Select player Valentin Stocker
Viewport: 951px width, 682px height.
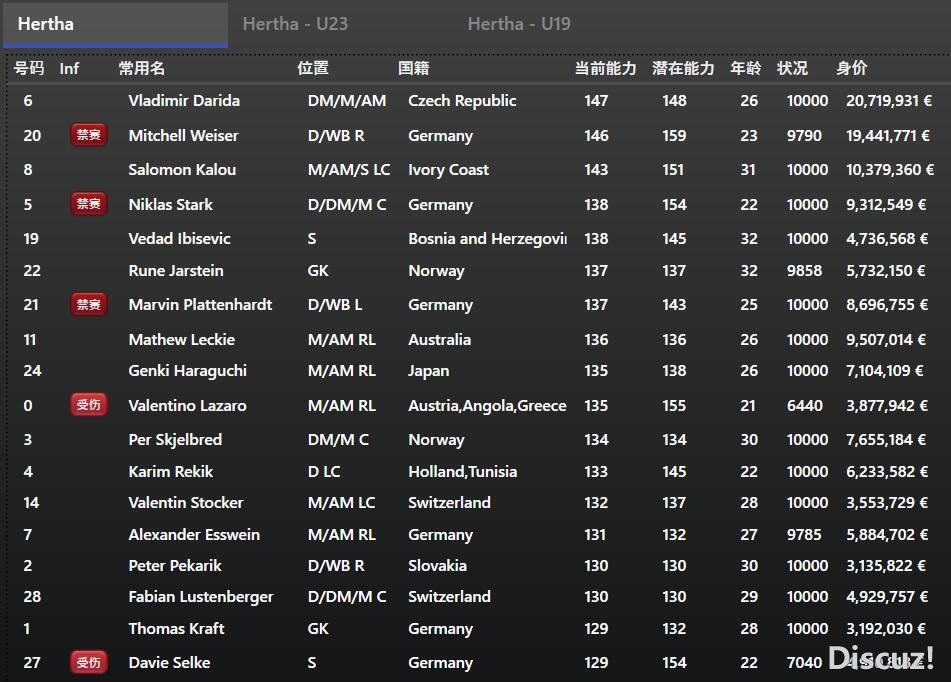(x=186, y=502)
